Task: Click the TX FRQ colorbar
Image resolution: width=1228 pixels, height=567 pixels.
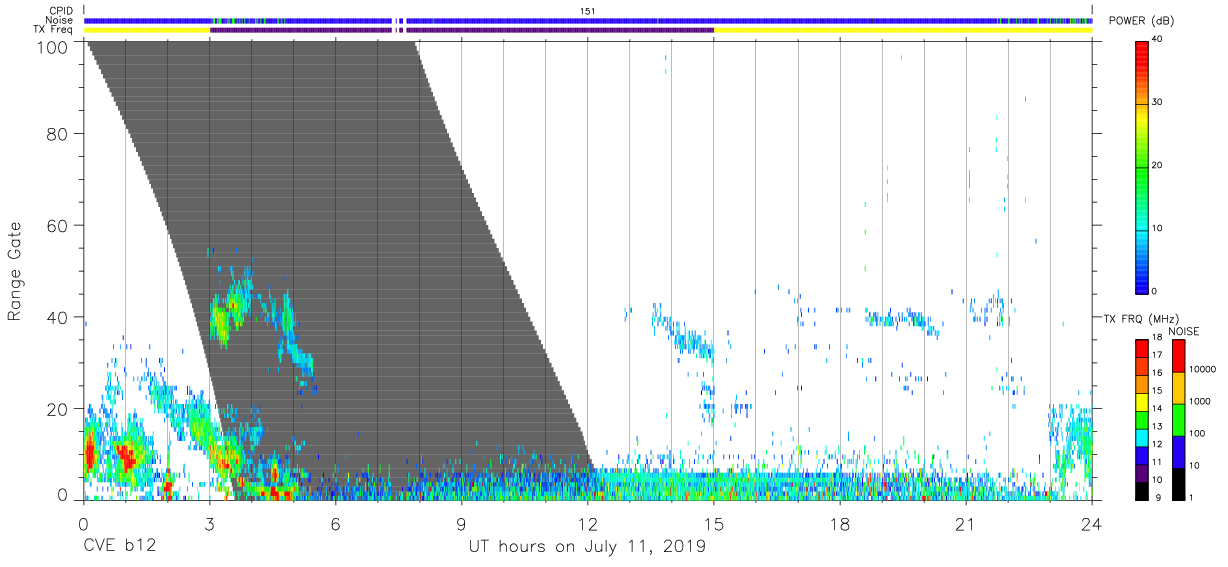Action: tap(1142, 419)
